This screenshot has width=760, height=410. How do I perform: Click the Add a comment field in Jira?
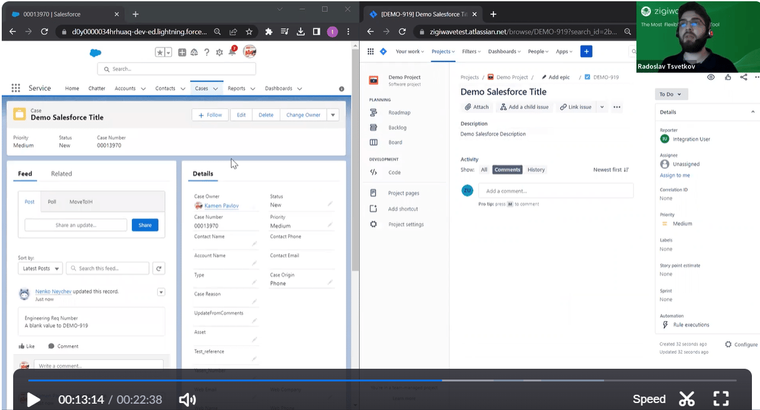point(555,191)
